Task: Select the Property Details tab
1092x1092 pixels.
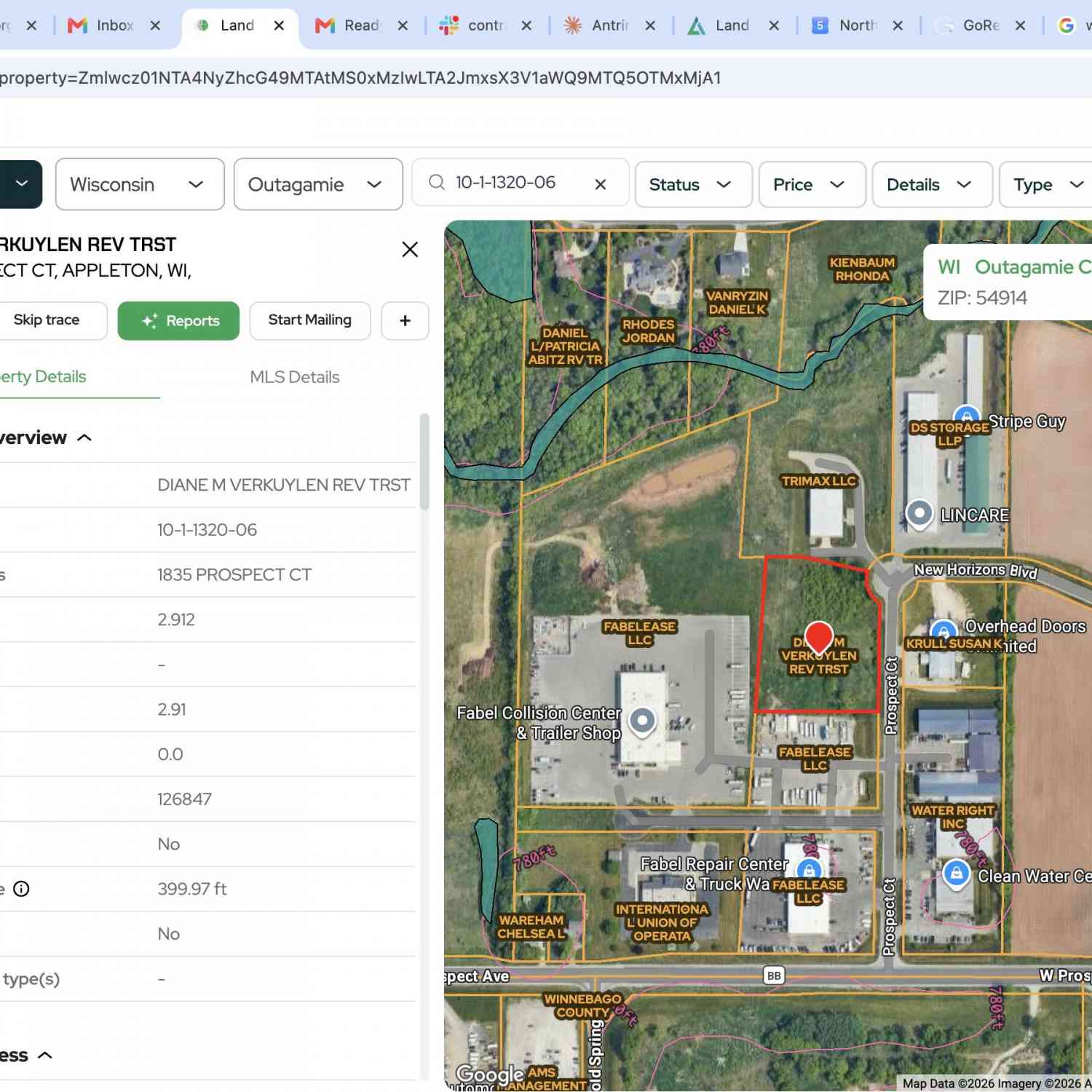Action: (x=44, y=377)
